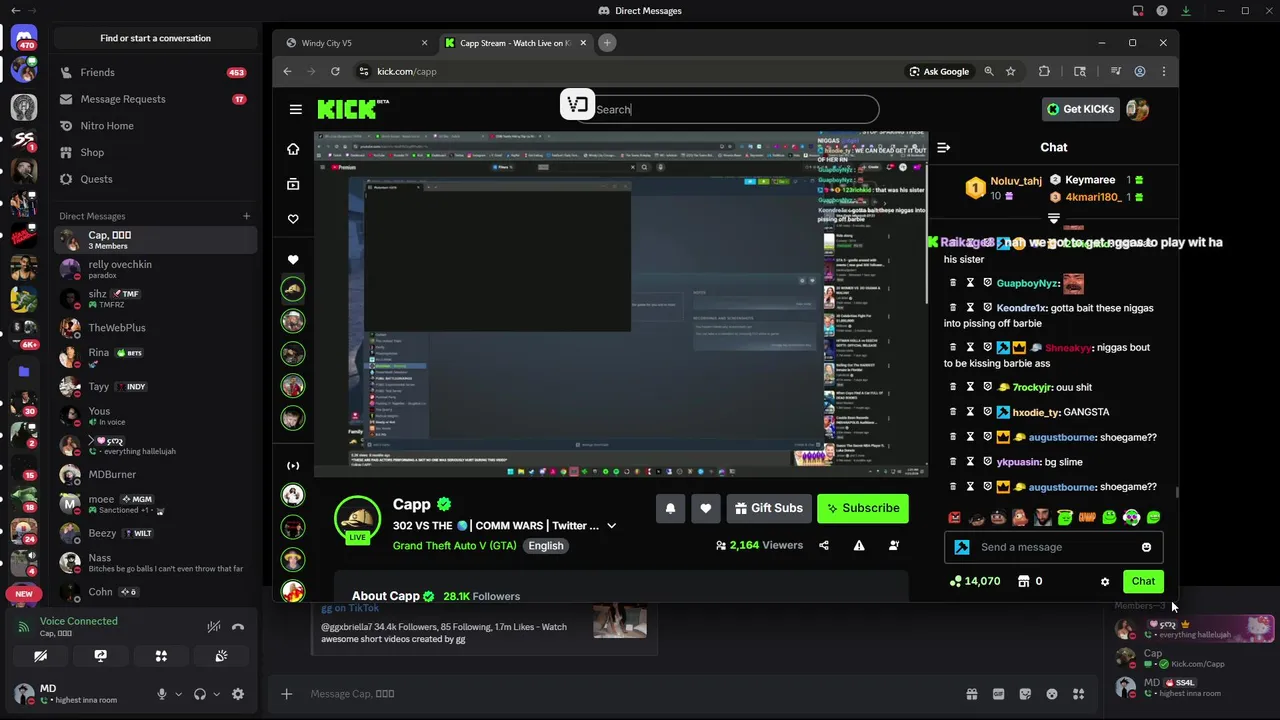This screenshot has height=720, width=1280.
Task: Disconnect from Discord voice call
Action: pos(238,627)
